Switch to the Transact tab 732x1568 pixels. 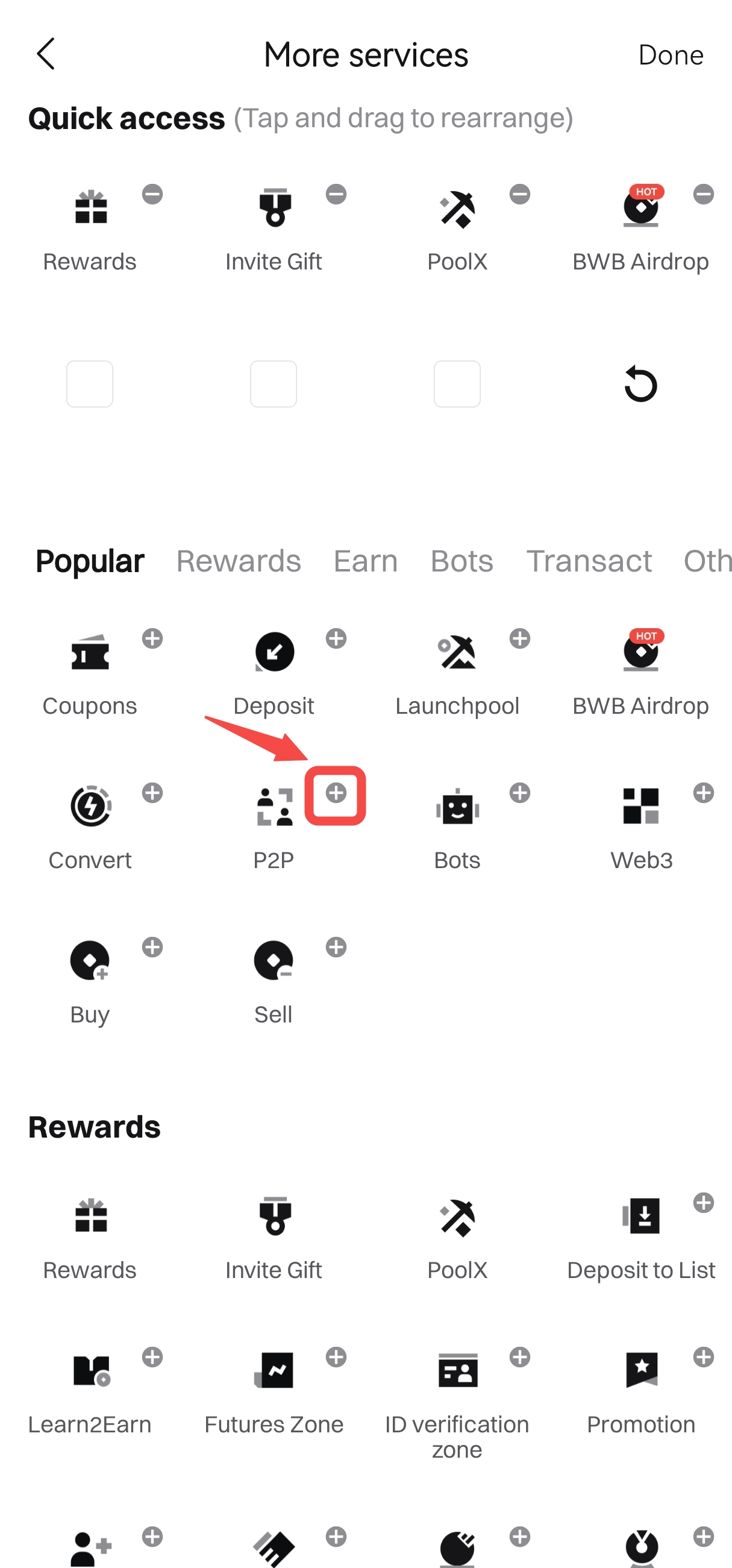click(x=589, y=561)
